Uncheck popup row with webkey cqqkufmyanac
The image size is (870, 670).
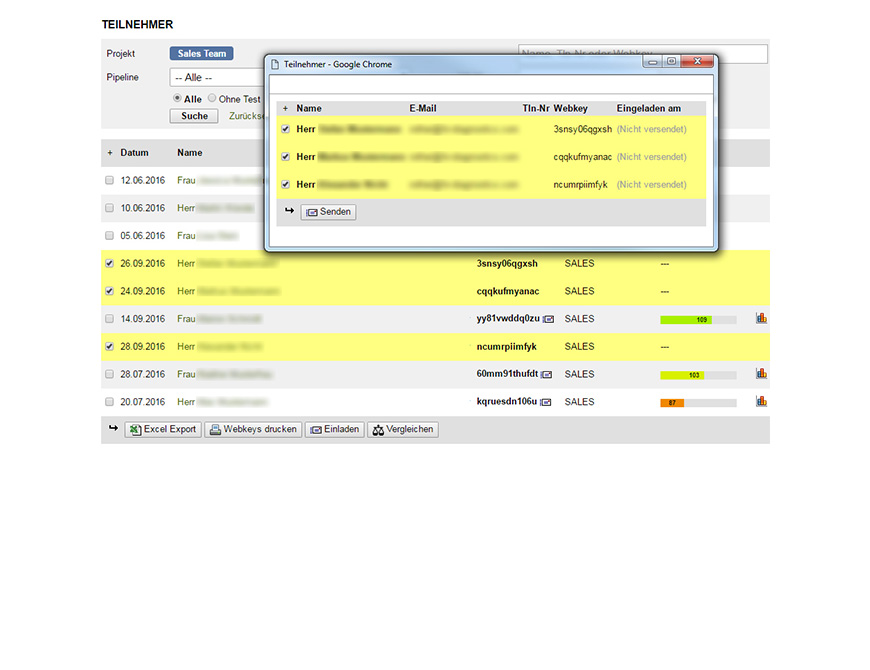pos(286,157)
